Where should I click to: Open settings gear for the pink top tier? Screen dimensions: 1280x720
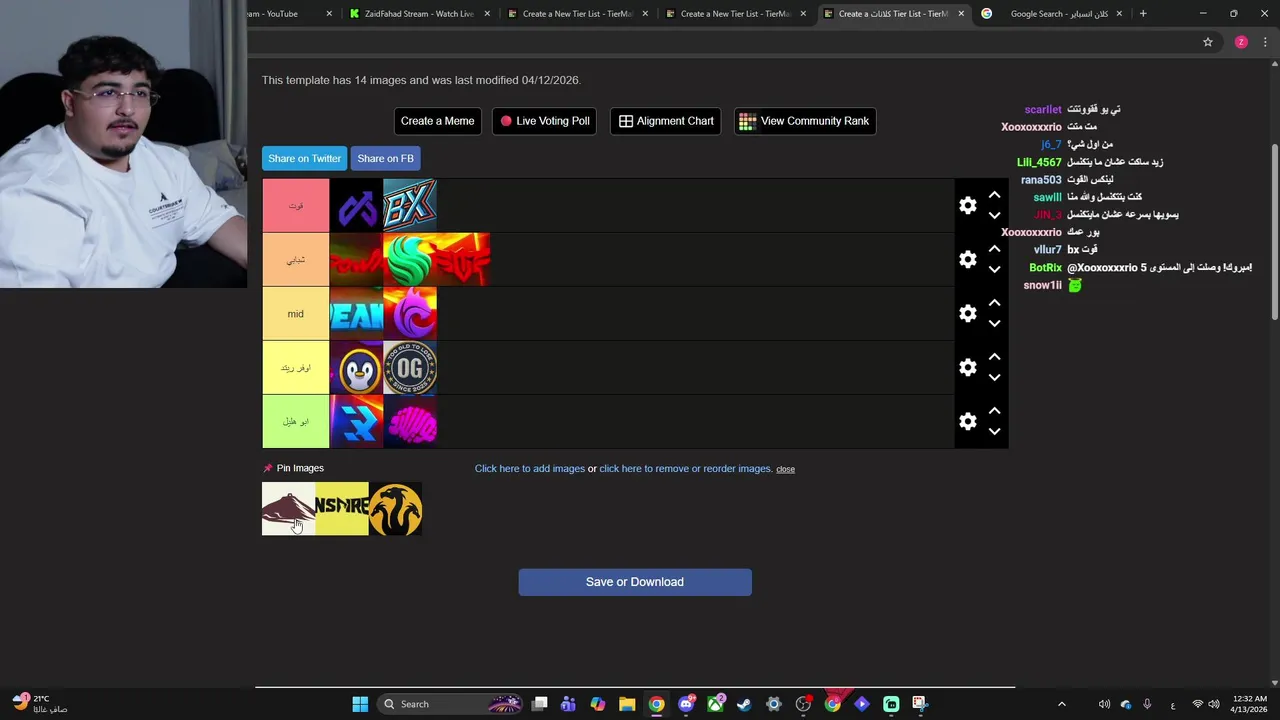967,205
